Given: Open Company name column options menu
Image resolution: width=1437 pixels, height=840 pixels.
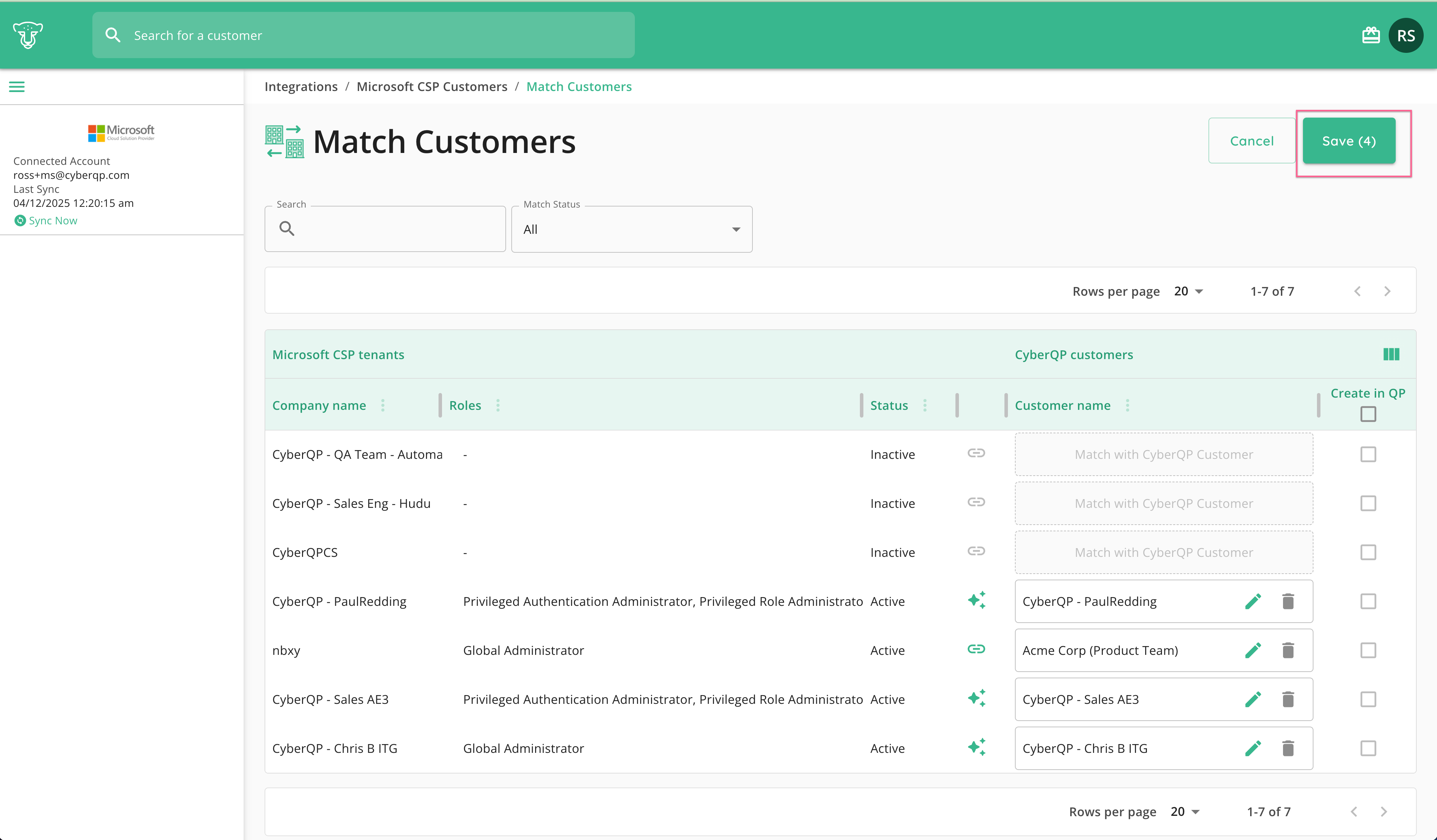Looking at the screenshot, I should (383, 405).
